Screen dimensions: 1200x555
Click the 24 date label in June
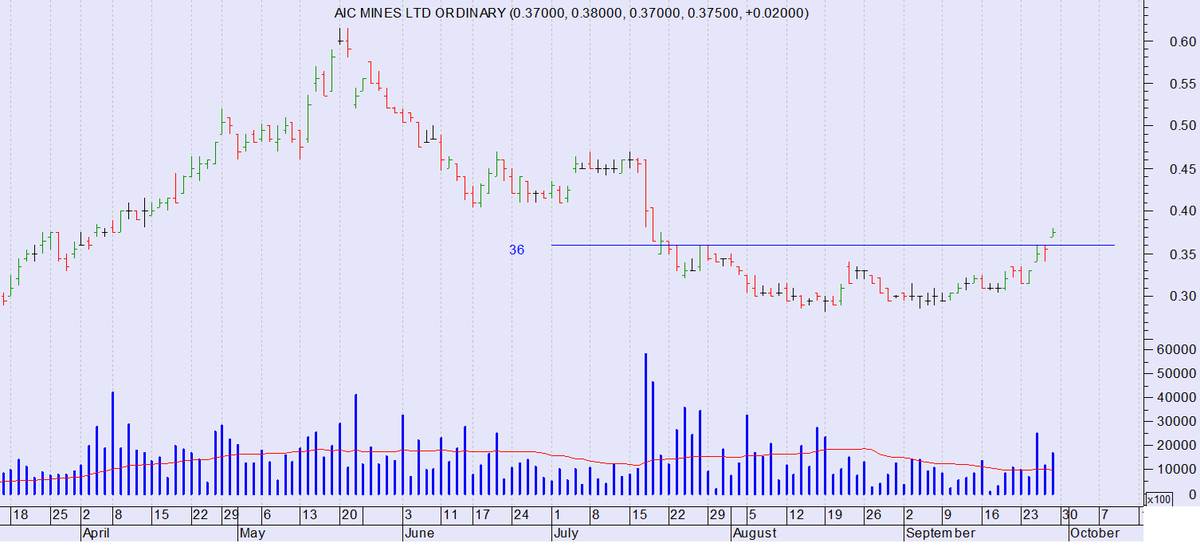(x=520, y=516)
